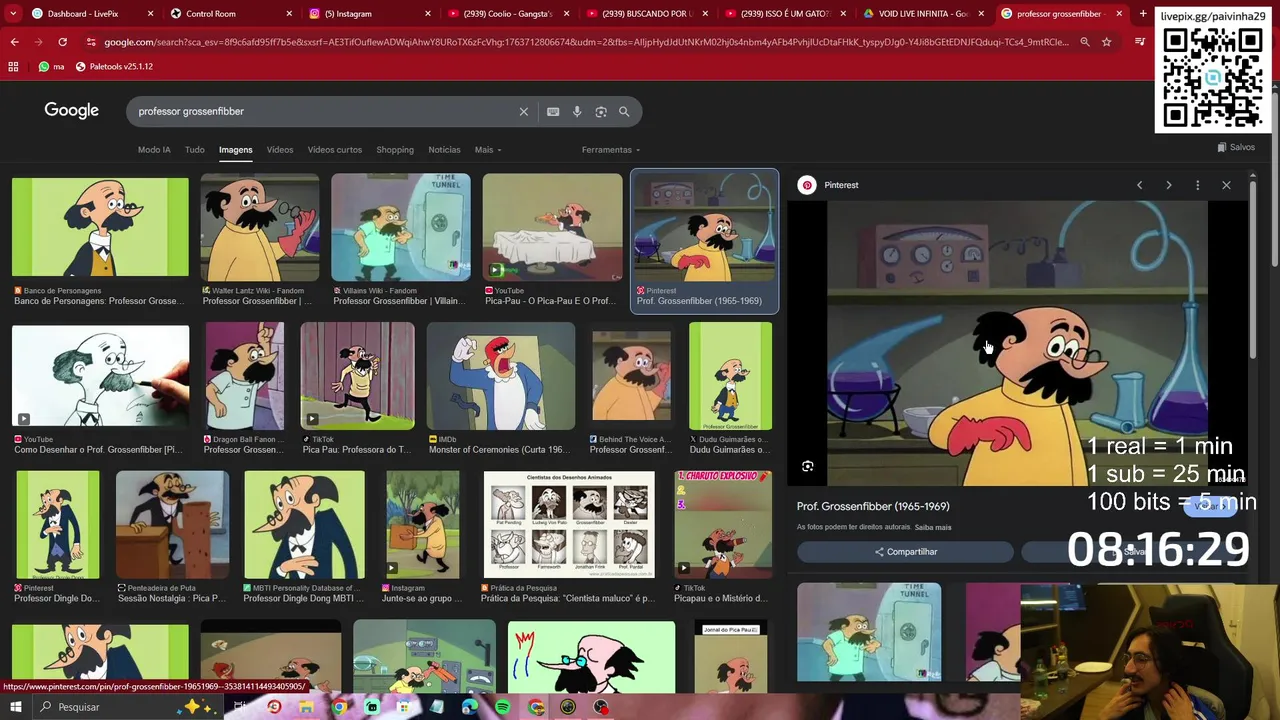Open the Salvos saved items link
The image size is (1280, 720).
[x=1236, y=147]
